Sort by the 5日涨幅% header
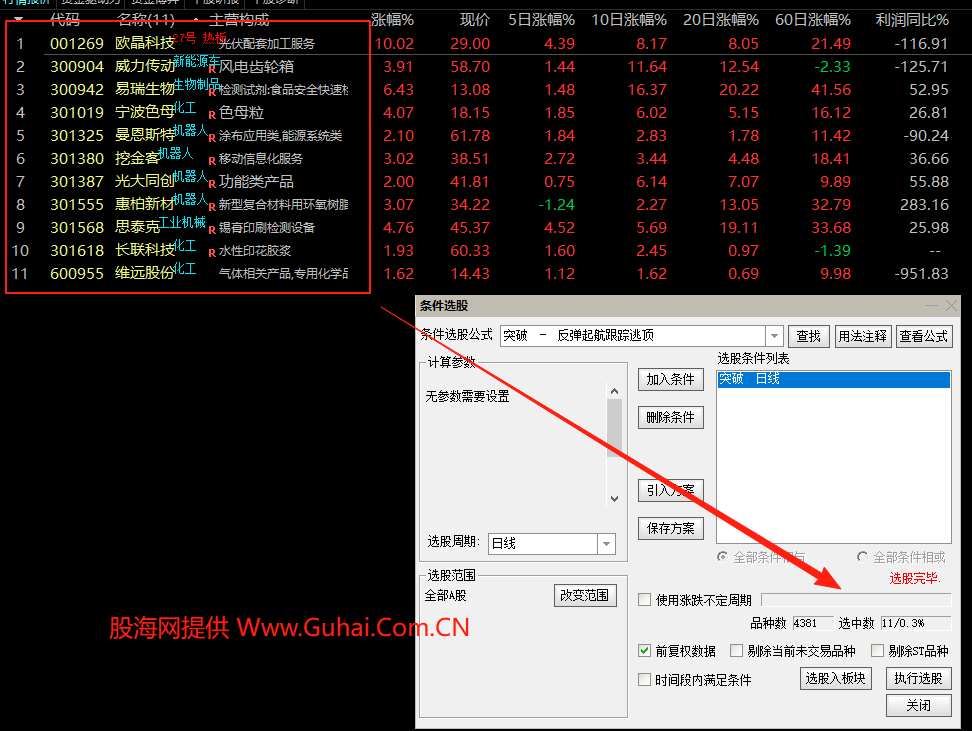The width and height of the screenshot is (972, 731). pos(542,20)
